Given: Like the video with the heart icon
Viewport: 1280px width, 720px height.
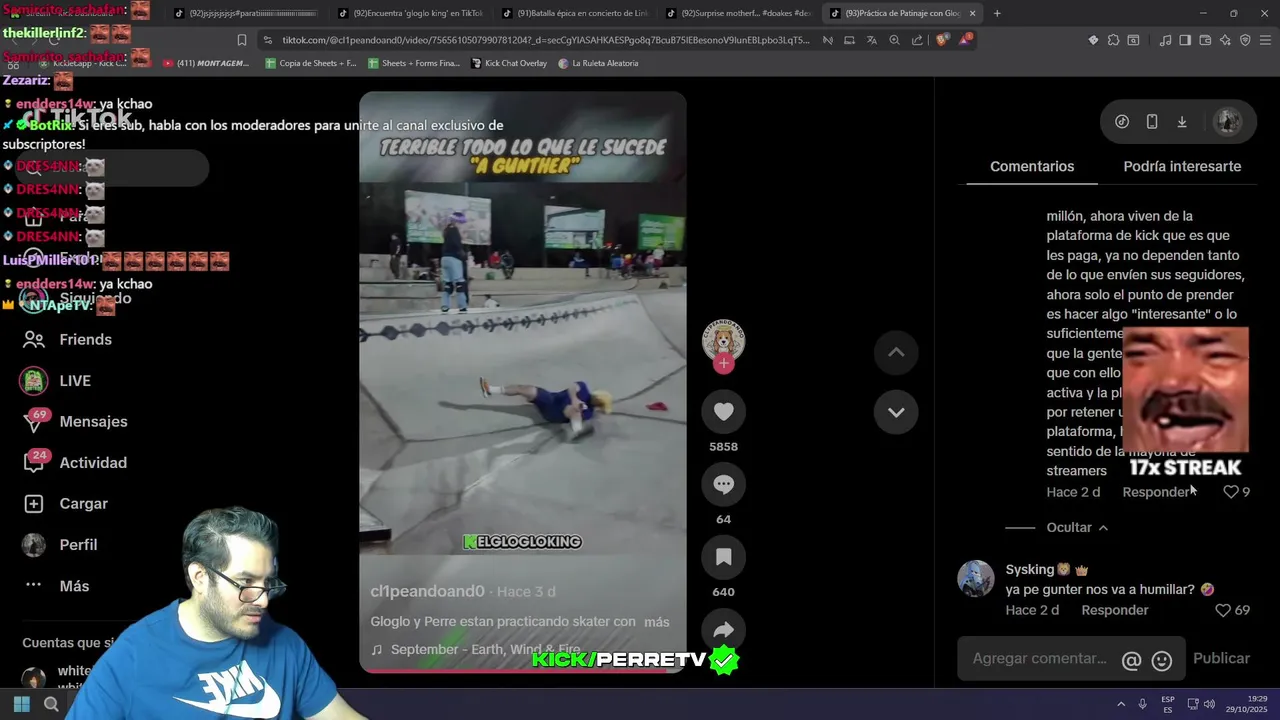Looking at the screenshot, I should 724,412.
